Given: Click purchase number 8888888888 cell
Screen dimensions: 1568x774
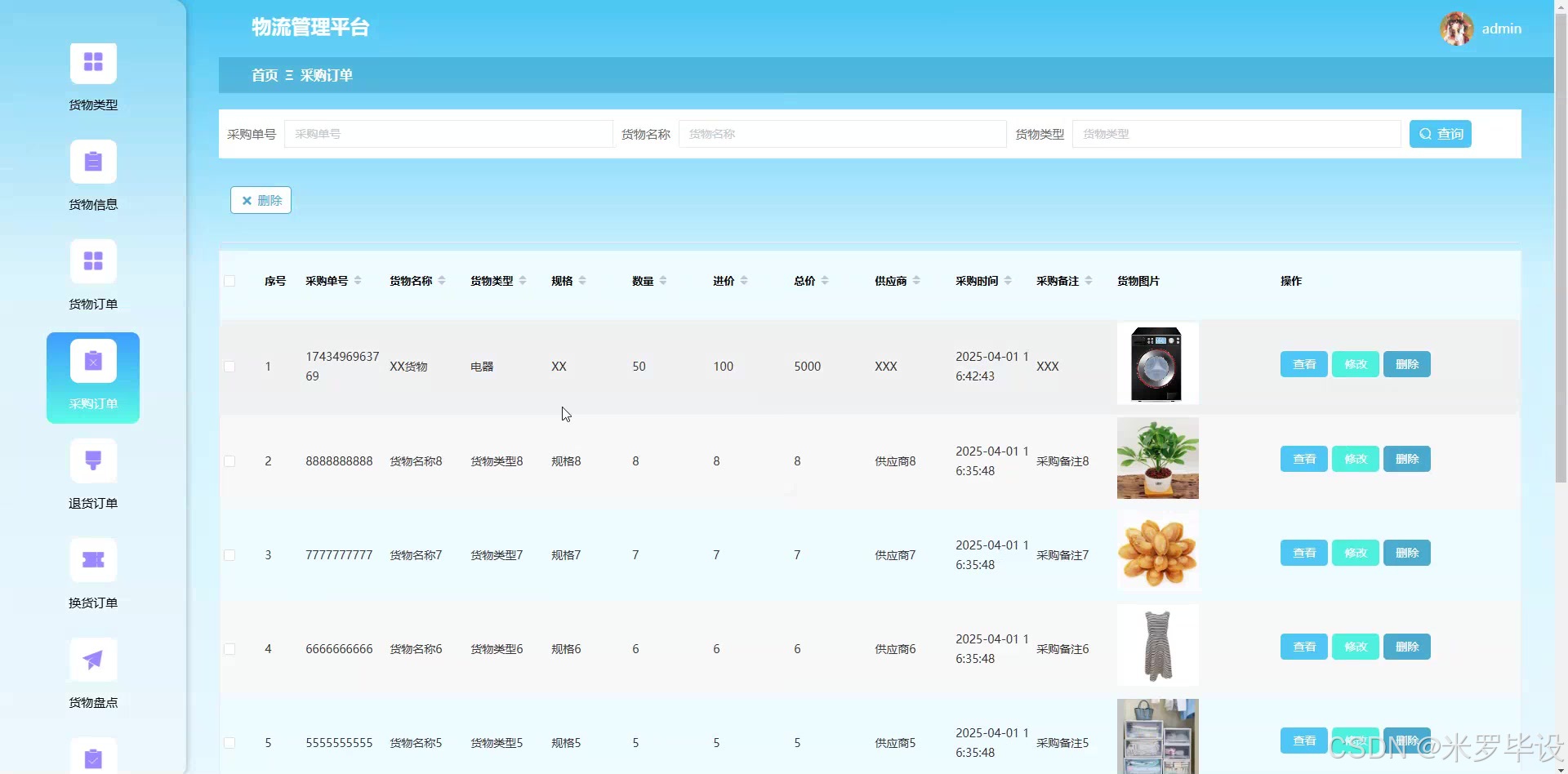Looking at the screenshot, I should tap(339, 461).
